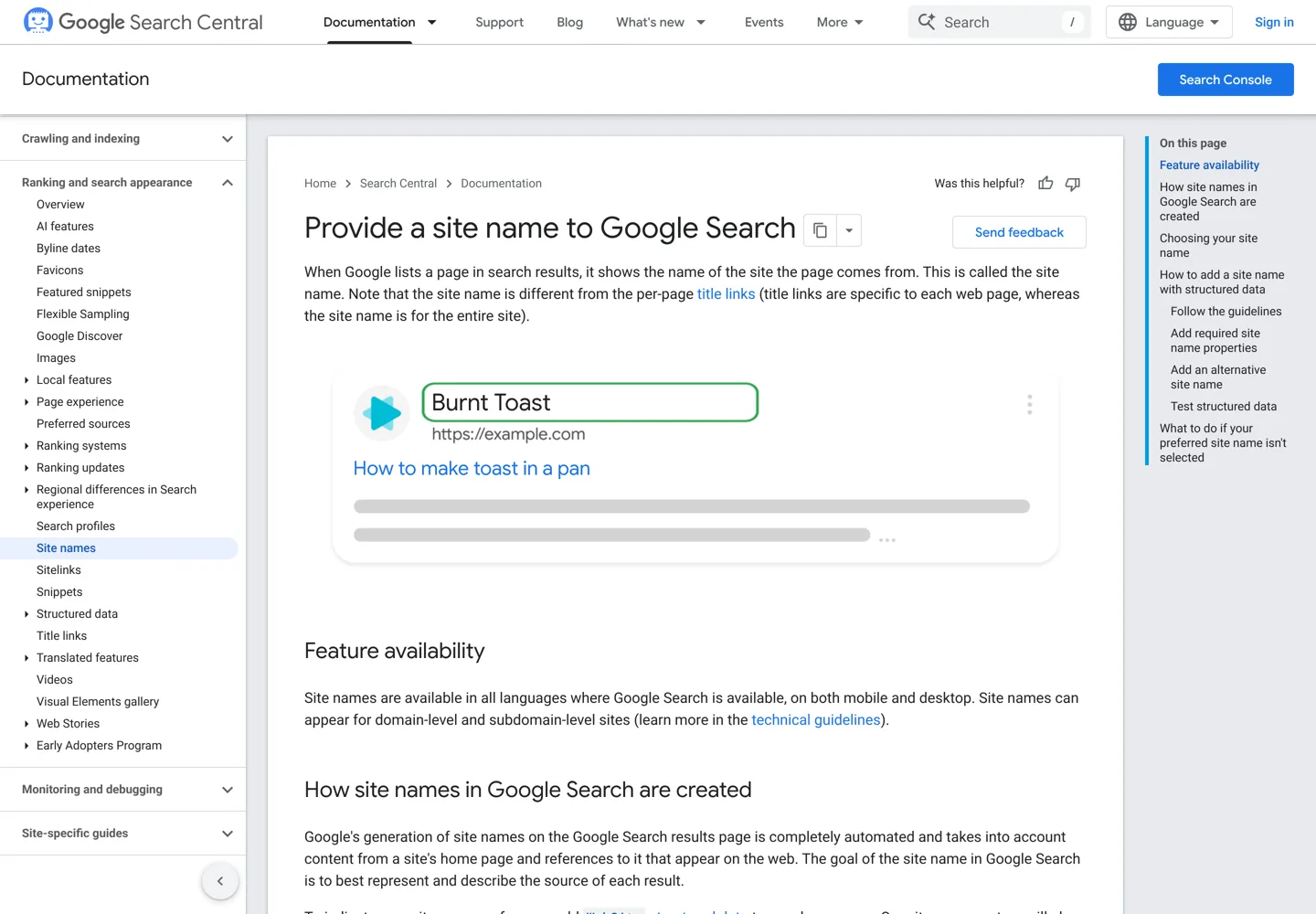Open the More menu dropdown
Image resolution: width=1316 pixels, height=914 pixels.
(840, 22)
